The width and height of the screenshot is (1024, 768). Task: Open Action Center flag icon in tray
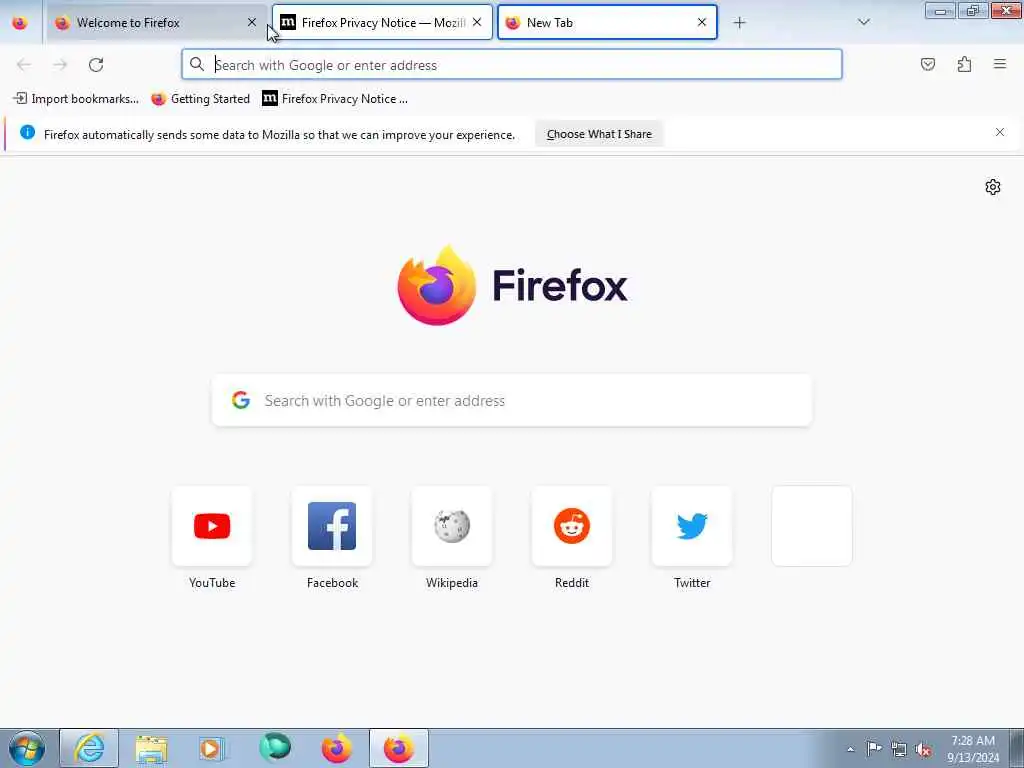(874, 748)
